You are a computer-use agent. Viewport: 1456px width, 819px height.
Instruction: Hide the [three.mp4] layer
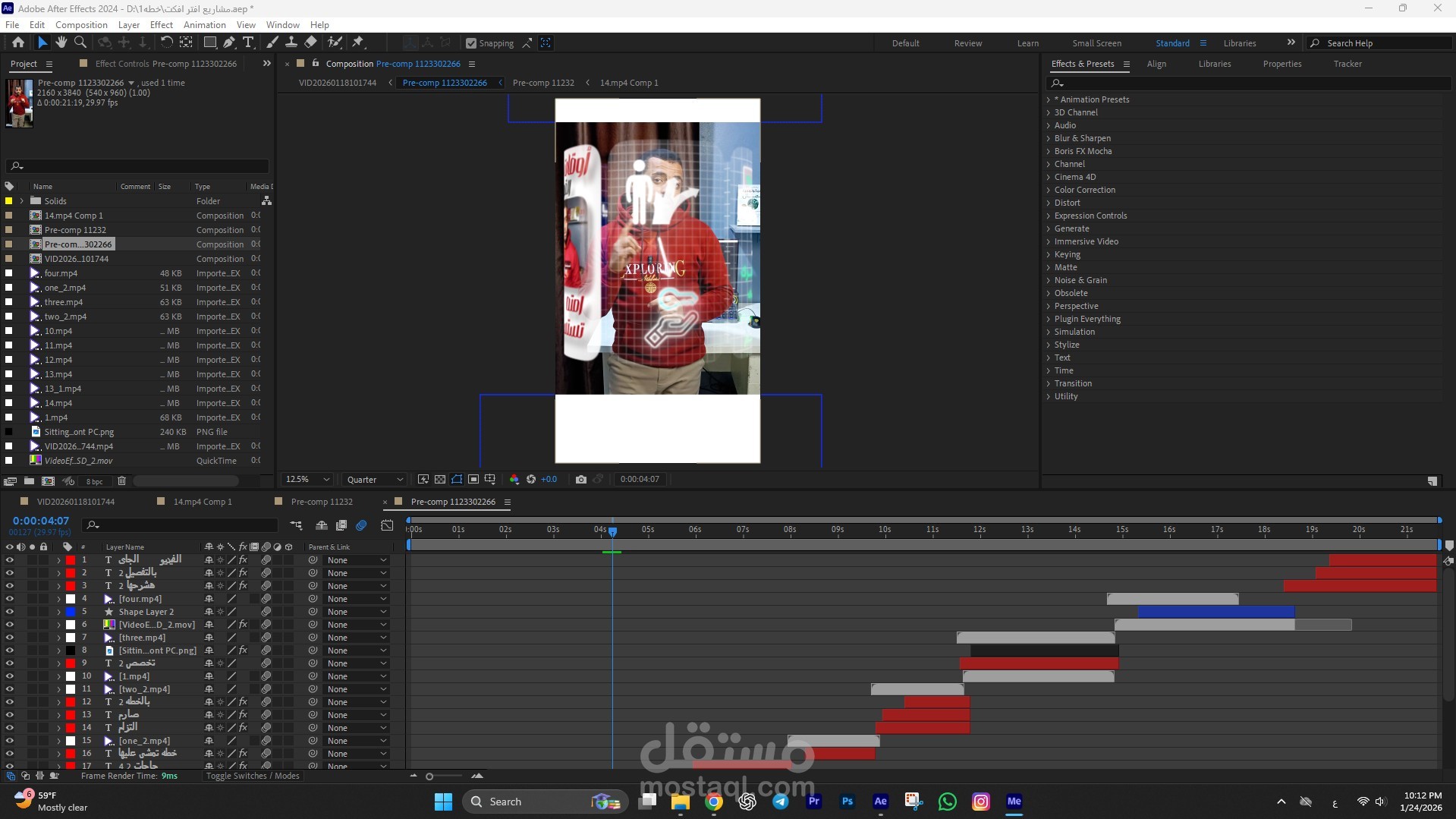[x=9, y=638]
